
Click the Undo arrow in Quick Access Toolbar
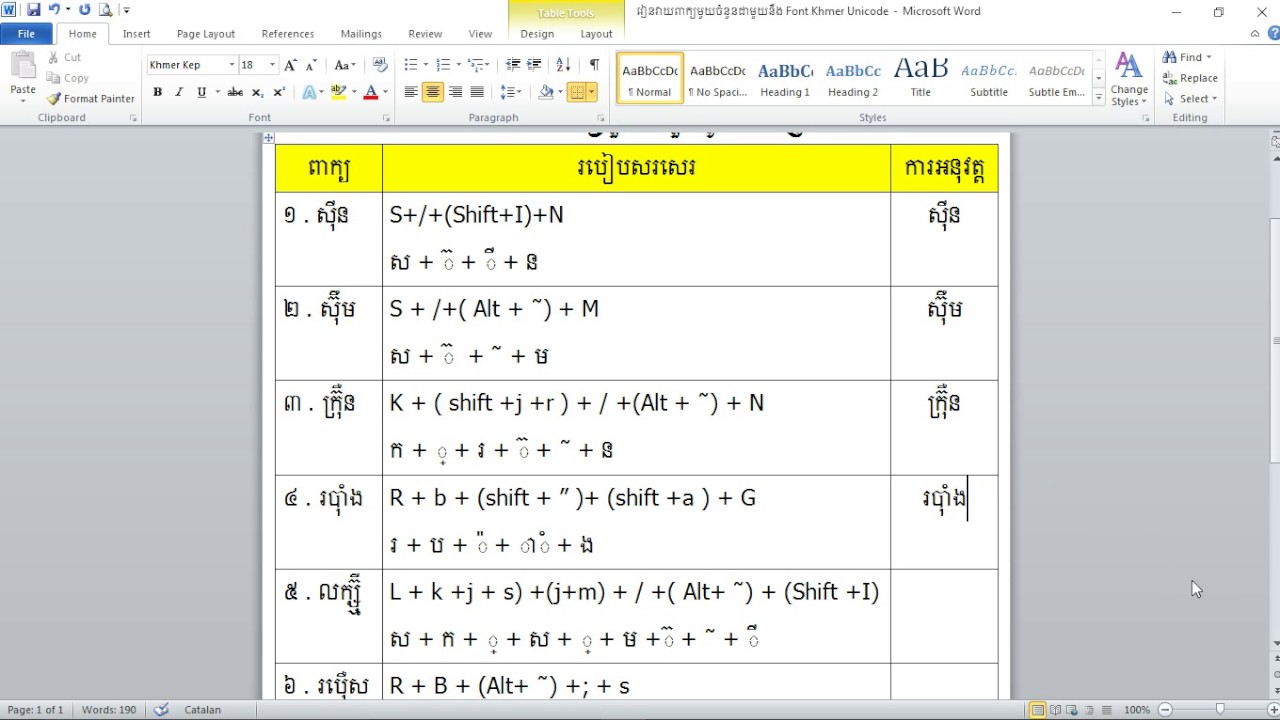pyautogui.click(x=55, y=10)
